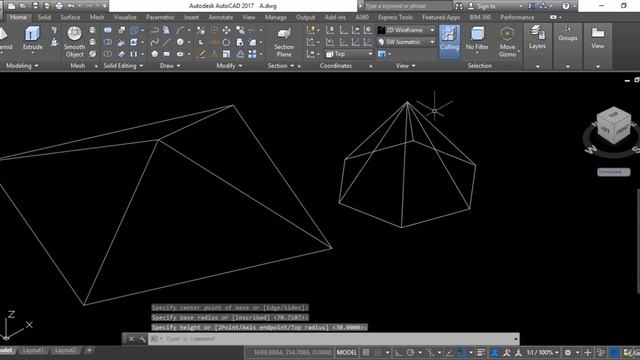Viewport: 640px width, 360px height.
Task: Select the Move Gizmo tool
Action: point(507,42)
